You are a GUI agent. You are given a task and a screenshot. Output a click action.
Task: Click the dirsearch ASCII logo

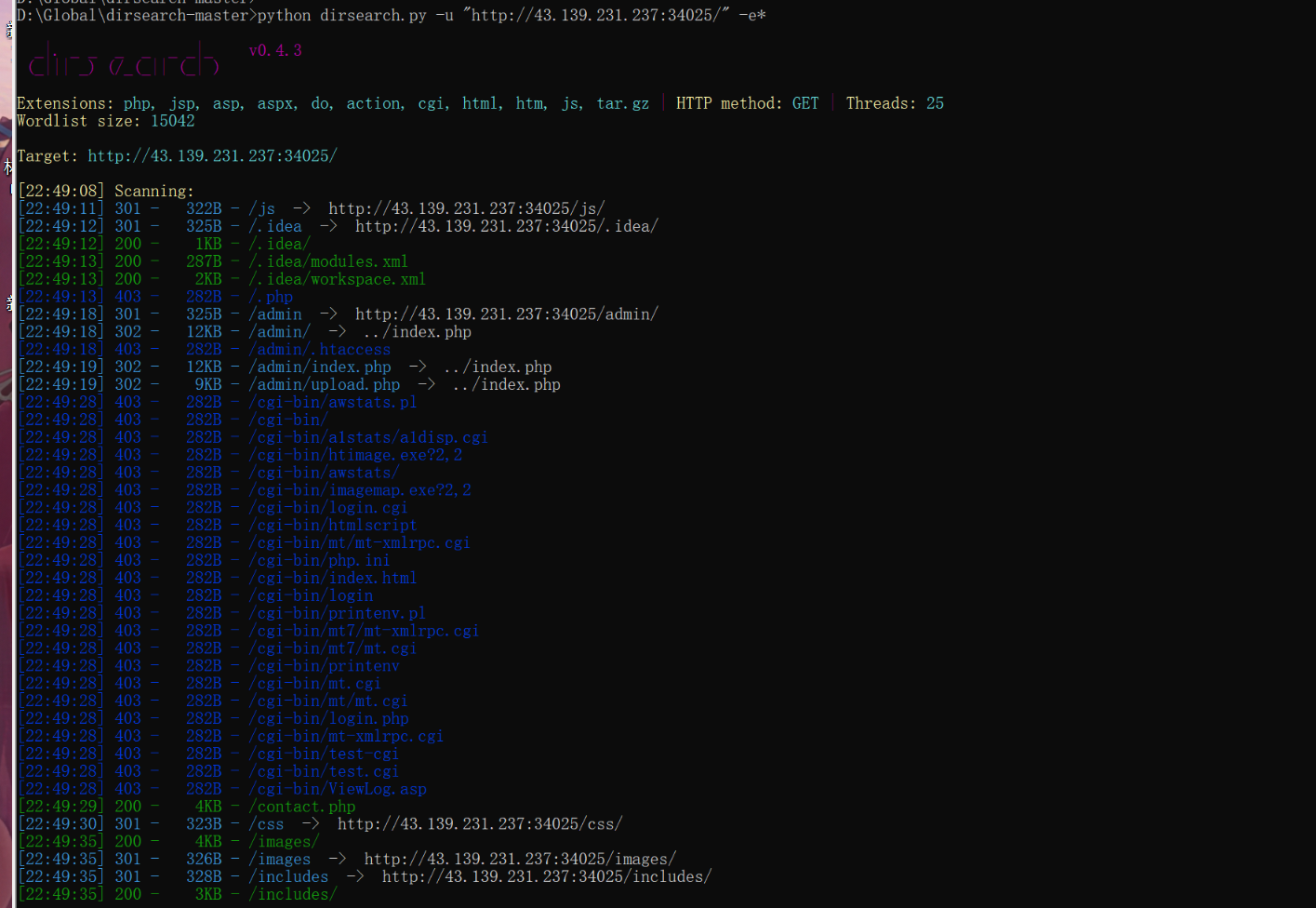[124, 63]
